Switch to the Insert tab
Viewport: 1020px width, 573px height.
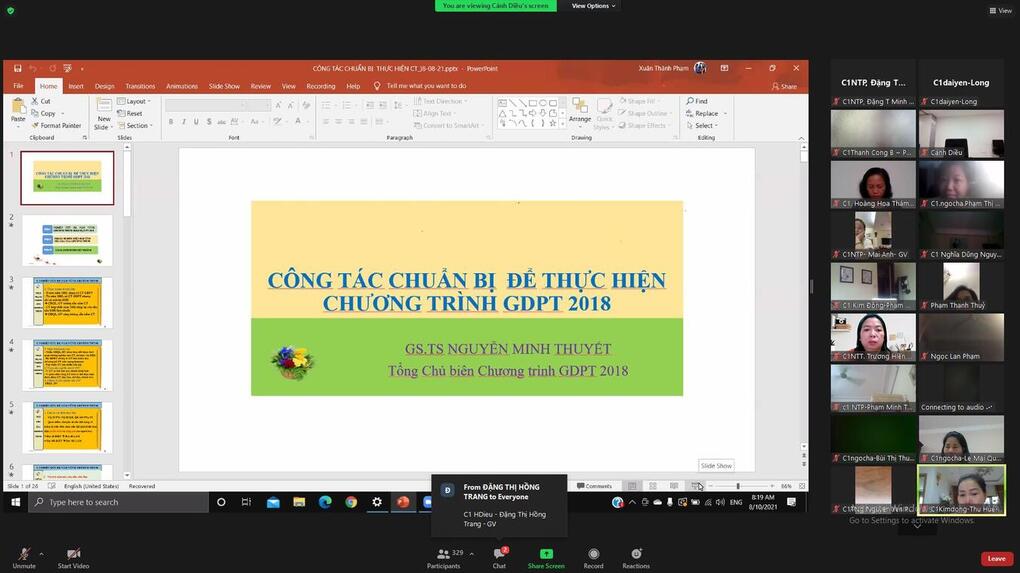click(x=76, y=86)
